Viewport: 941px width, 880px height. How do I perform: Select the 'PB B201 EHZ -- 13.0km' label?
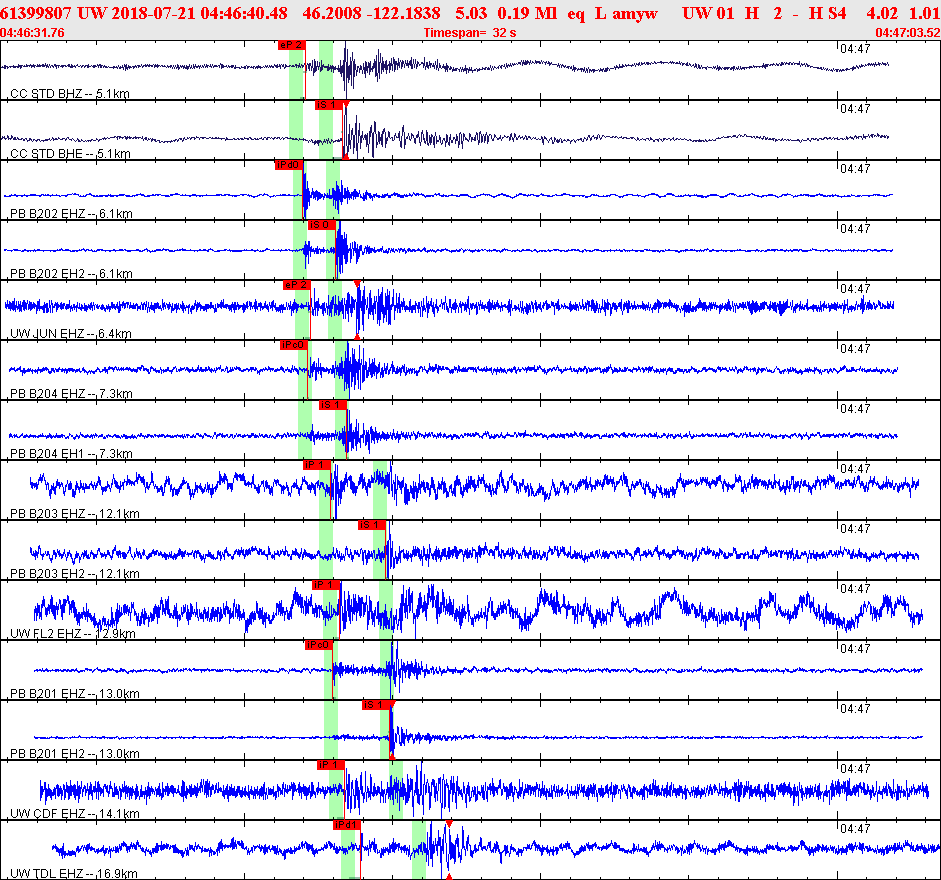[x=75, y=694]
